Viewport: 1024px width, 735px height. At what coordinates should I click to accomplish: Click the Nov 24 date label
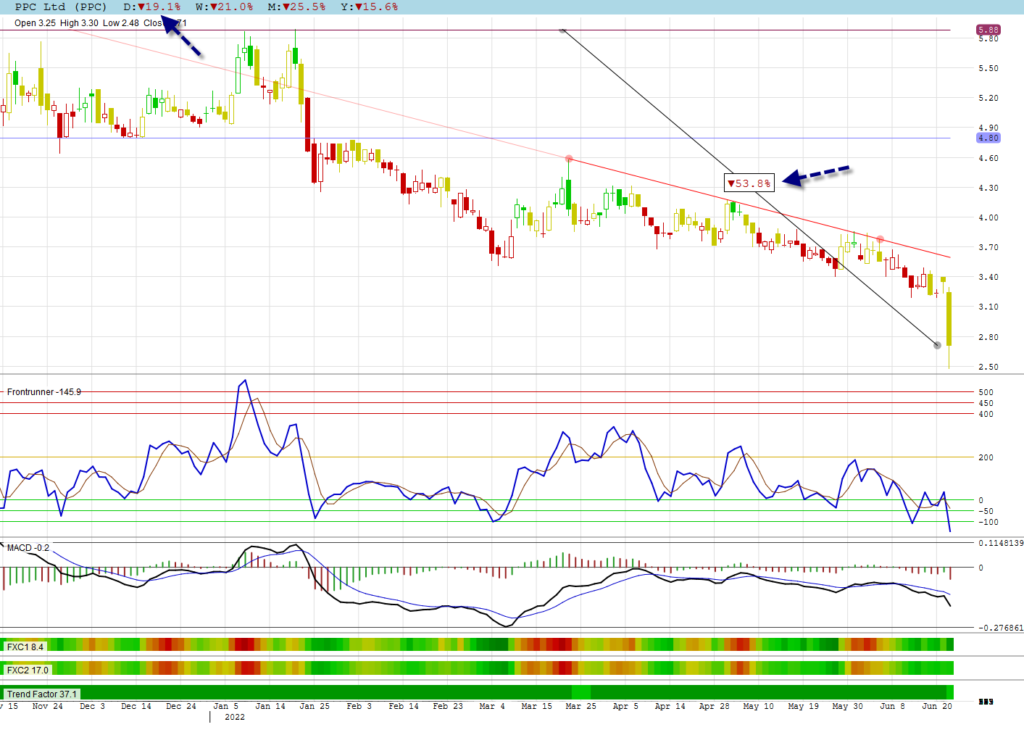coord(48,706)
